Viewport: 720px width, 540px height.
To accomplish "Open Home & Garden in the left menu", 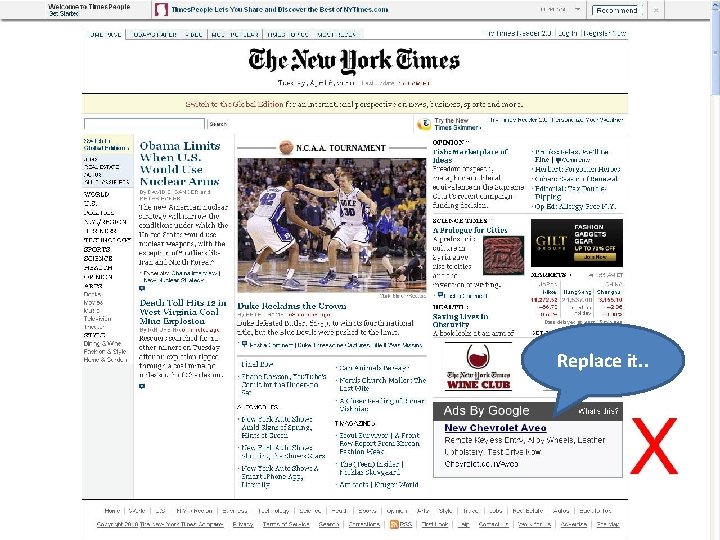I will (x=105, y=360).
